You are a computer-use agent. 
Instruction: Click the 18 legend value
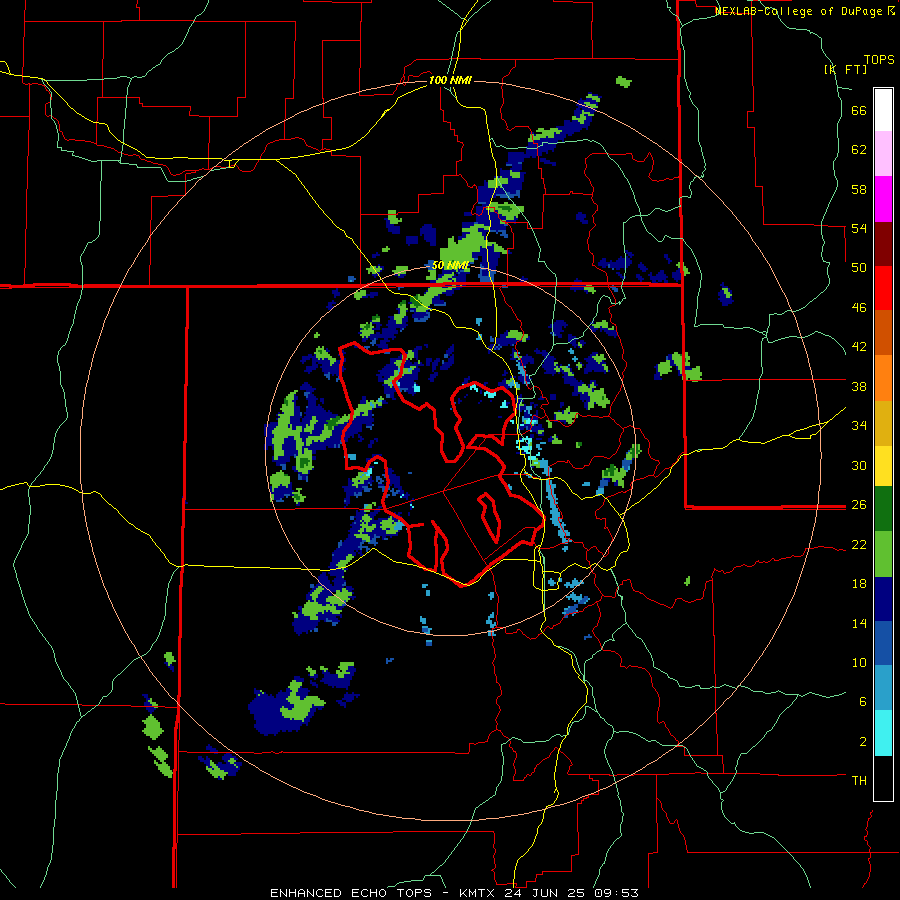point(859,584)
